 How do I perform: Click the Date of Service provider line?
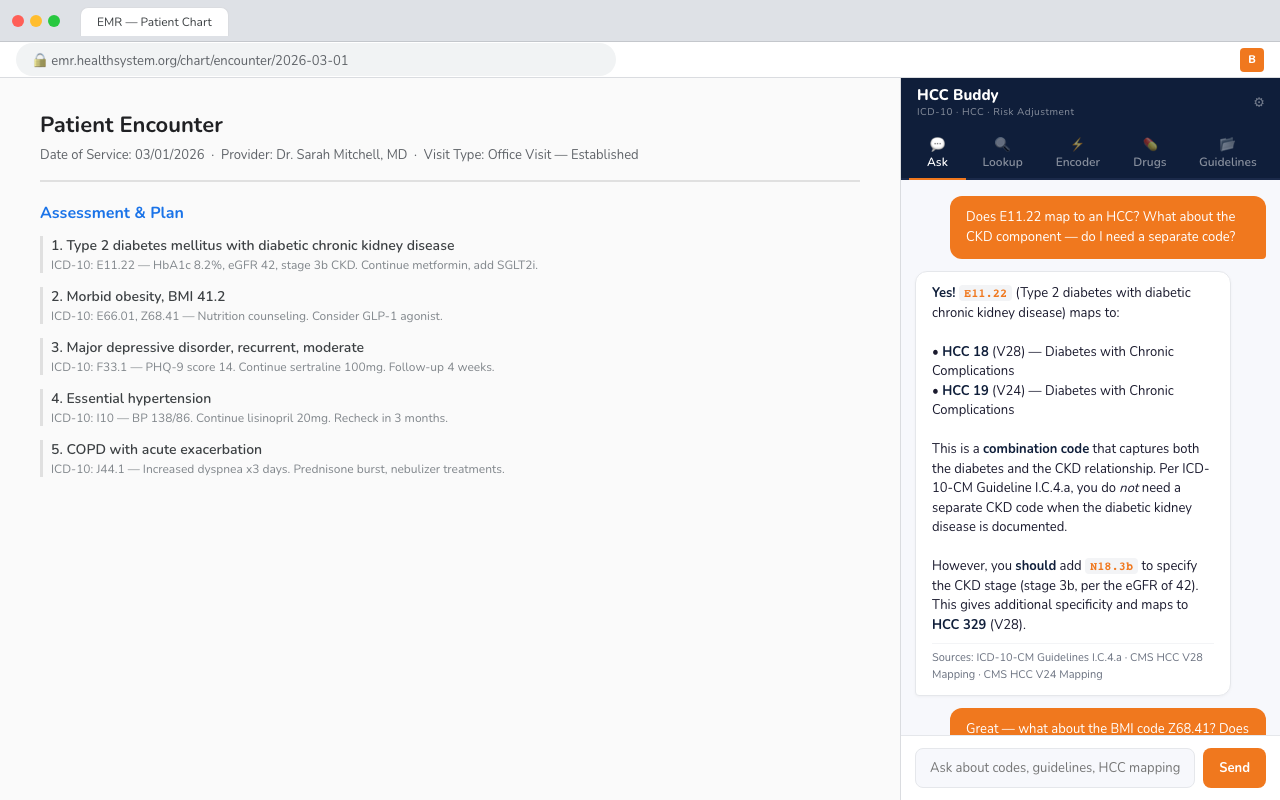click(x=339, y=155)
